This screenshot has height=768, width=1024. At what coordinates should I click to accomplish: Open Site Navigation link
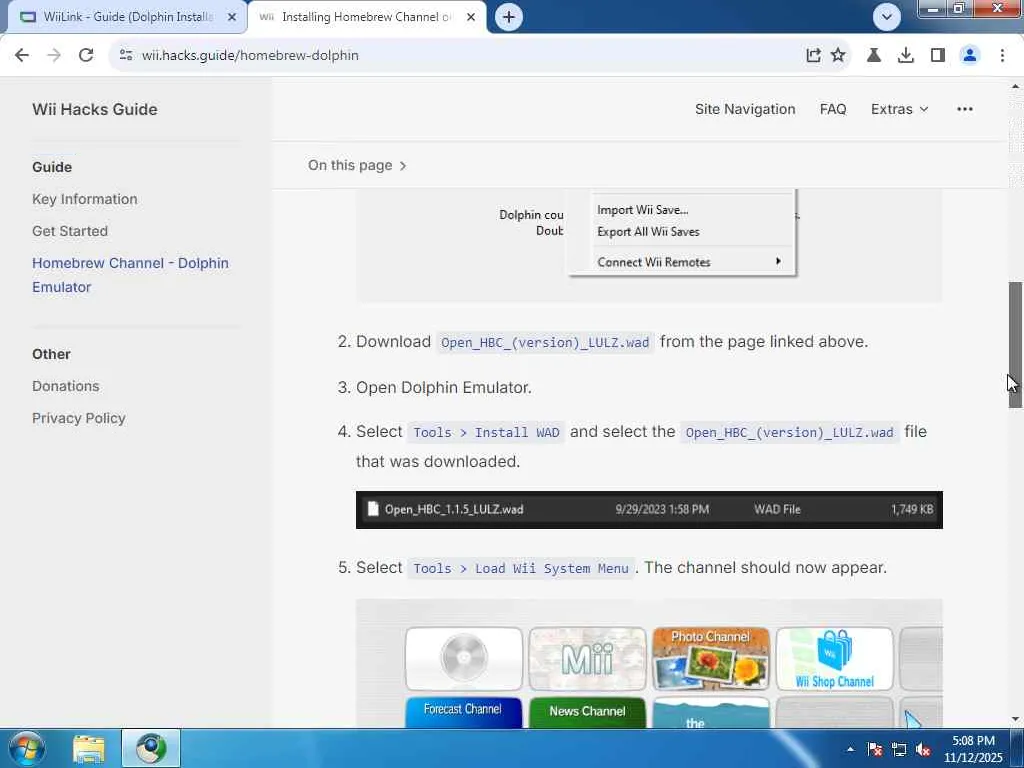point(745,109)
